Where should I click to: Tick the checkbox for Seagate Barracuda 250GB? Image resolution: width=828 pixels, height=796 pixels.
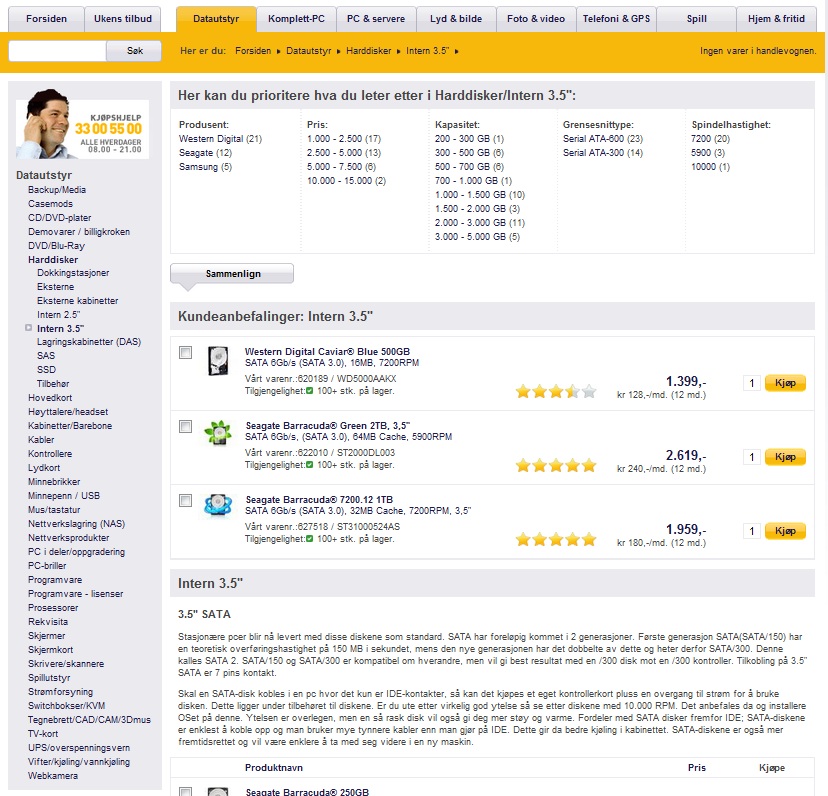pyautogui.click(x=185, y=792)
